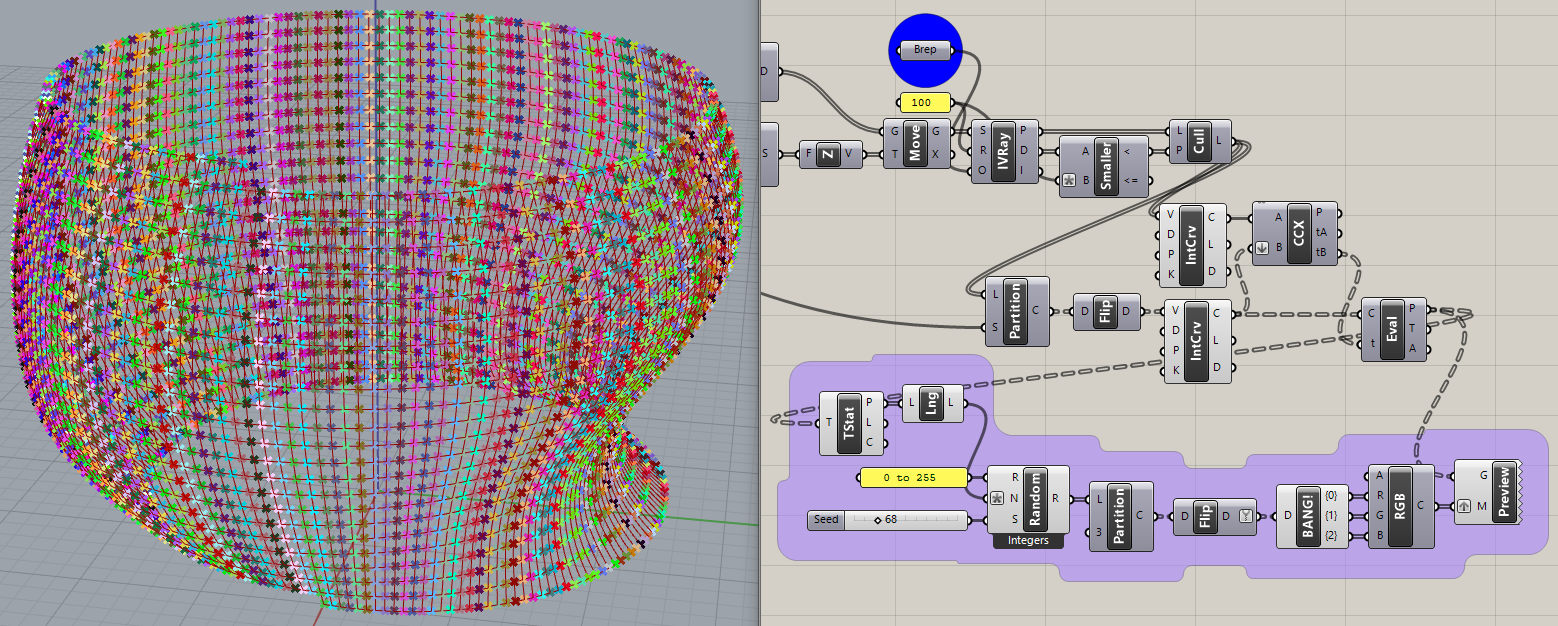Click the {0} output of BANG!
This screenshot has width=1558, height=626.
(x=1331, y=495)
